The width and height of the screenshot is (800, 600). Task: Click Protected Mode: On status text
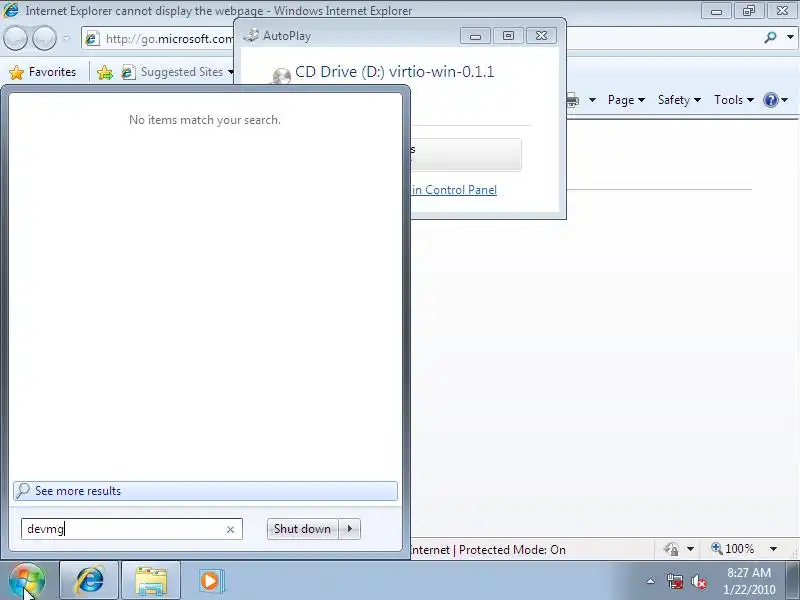coord(512,550)
